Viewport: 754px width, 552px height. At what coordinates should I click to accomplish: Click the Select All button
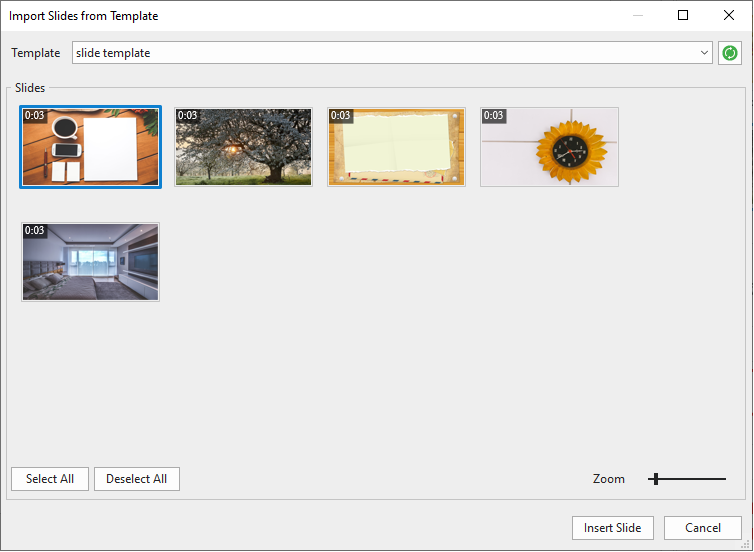pos(50,479)
